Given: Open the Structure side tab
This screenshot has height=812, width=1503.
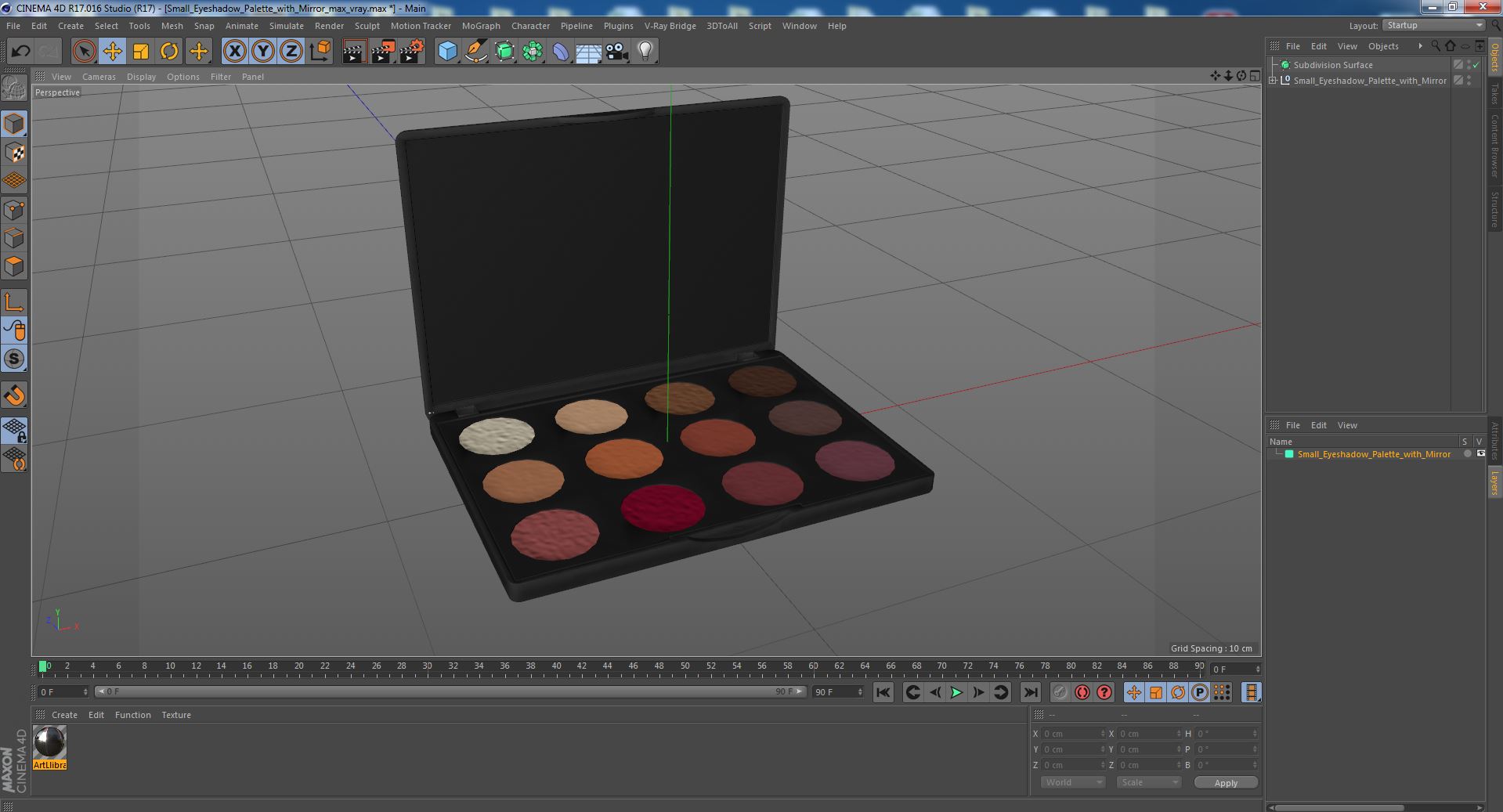Looking at the screenshot, I should coord(1494,209).
